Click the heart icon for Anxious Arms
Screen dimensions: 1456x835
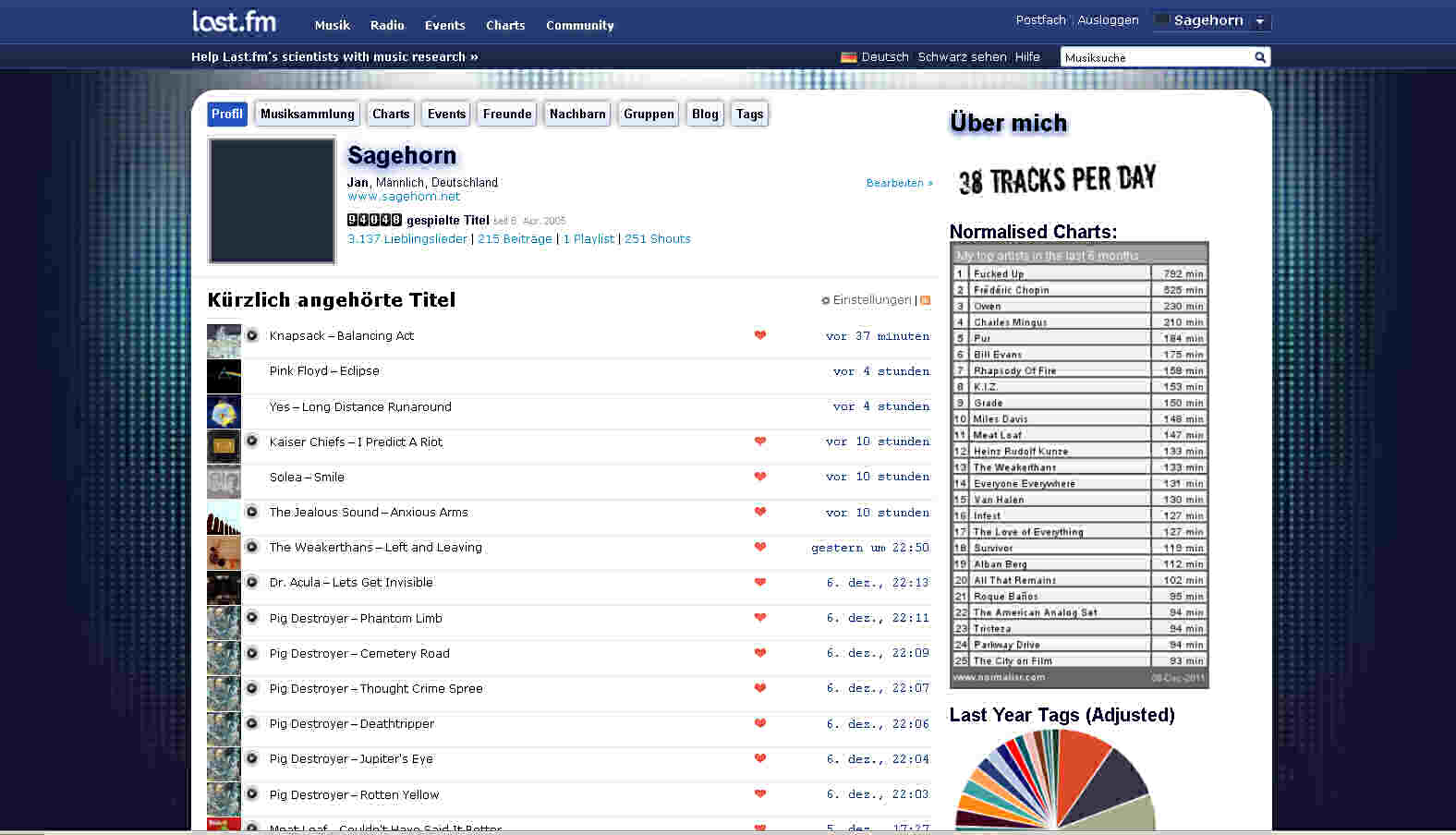[x=760, y=512]
